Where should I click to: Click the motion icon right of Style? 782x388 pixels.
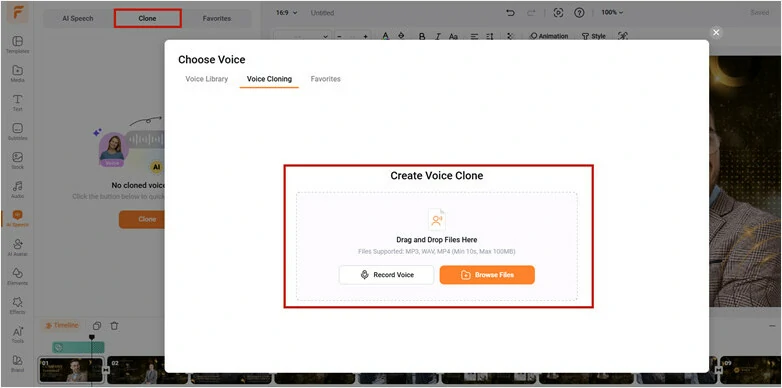point(623,36)
